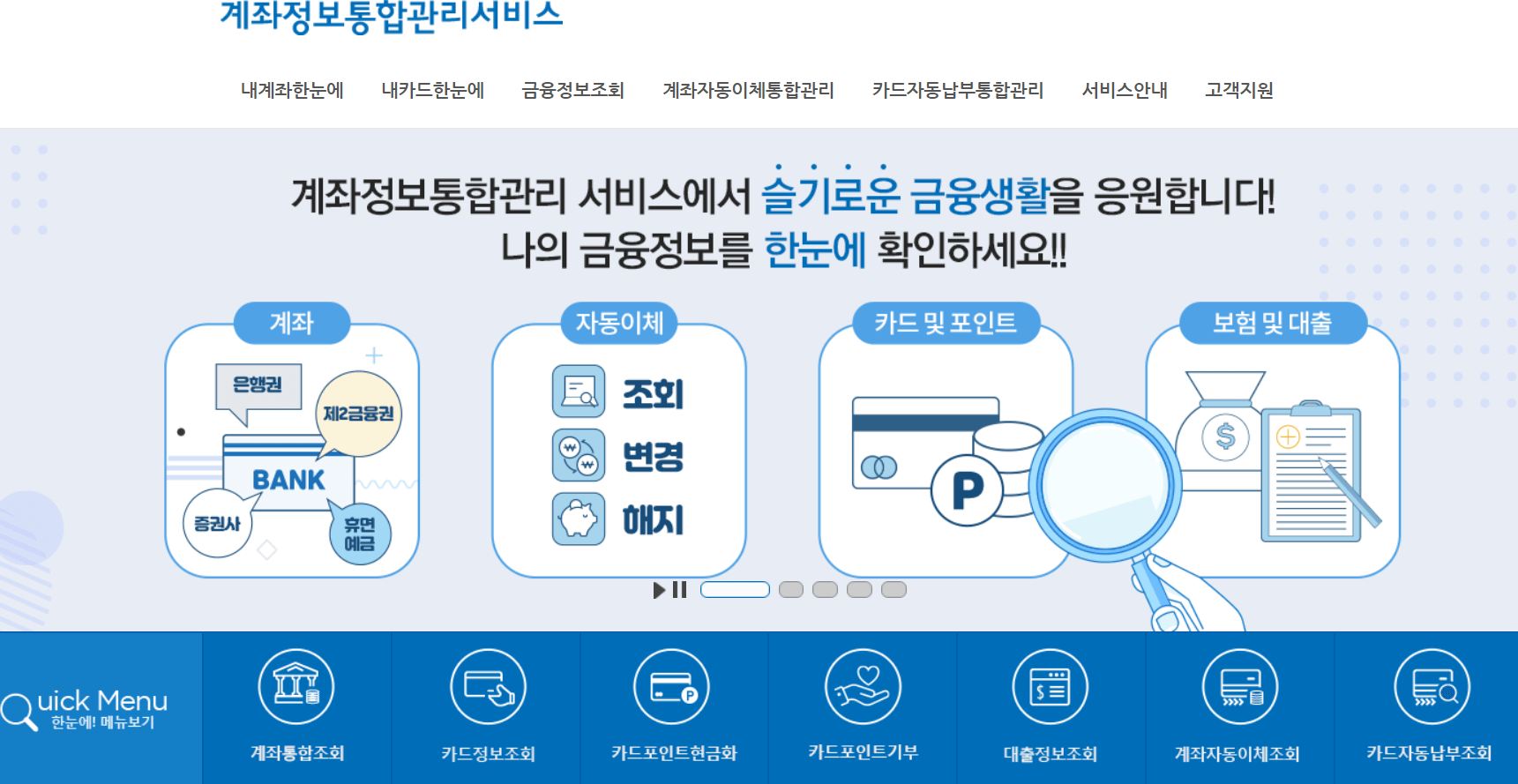
Task: Open the 계좌통합조회 bank icon
Action: pyautogui.click(x=296, y=686)
